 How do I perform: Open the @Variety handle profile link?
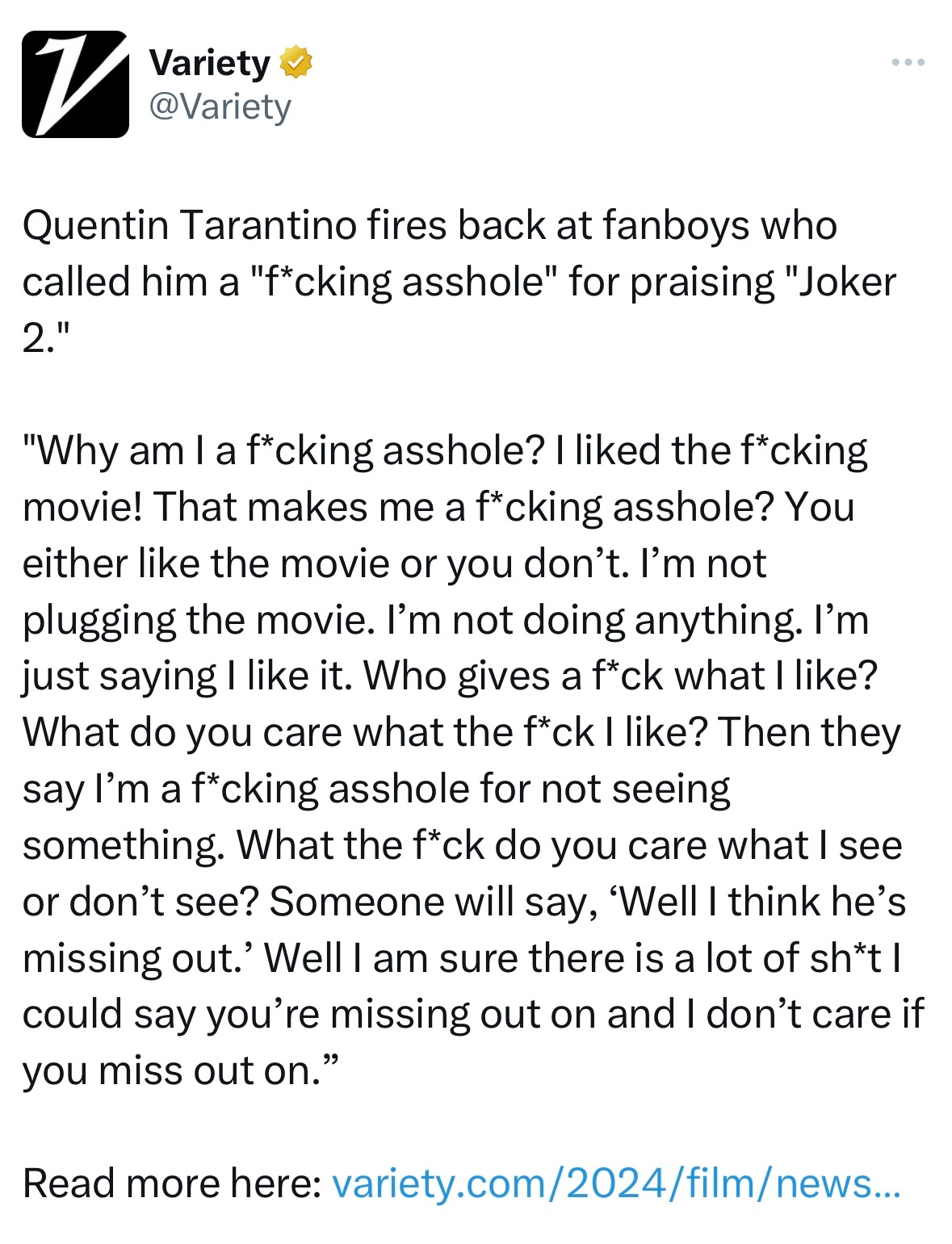pyautogui.click(x=220, y=107)
